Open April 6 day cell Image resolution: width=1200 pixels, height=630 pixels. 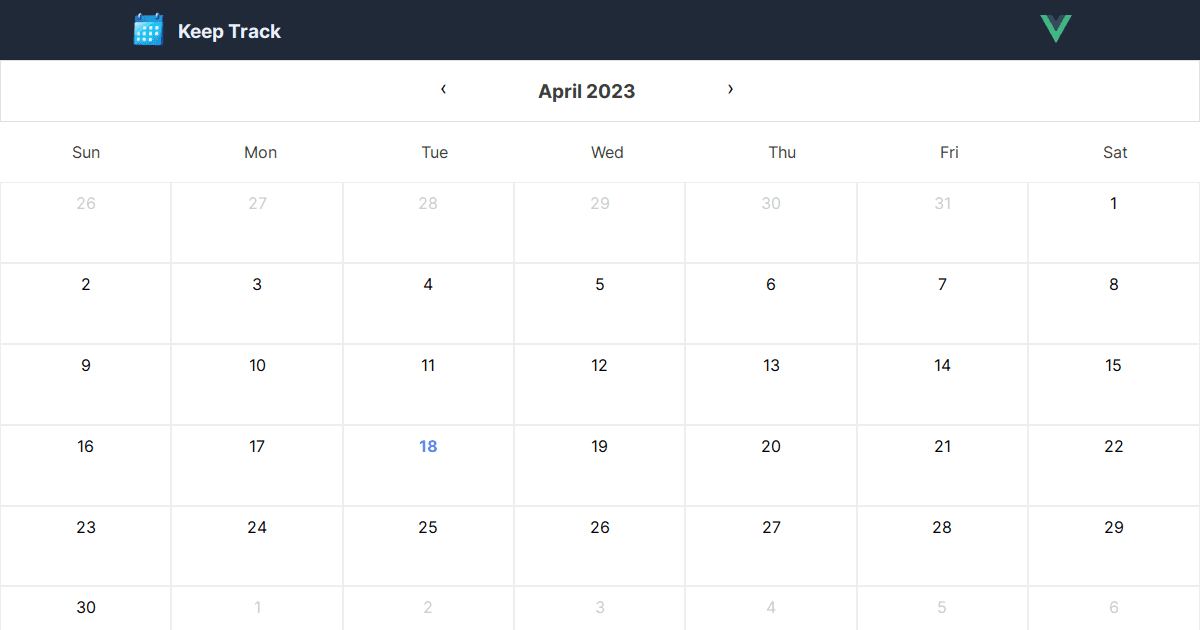[x=771, y=304]
